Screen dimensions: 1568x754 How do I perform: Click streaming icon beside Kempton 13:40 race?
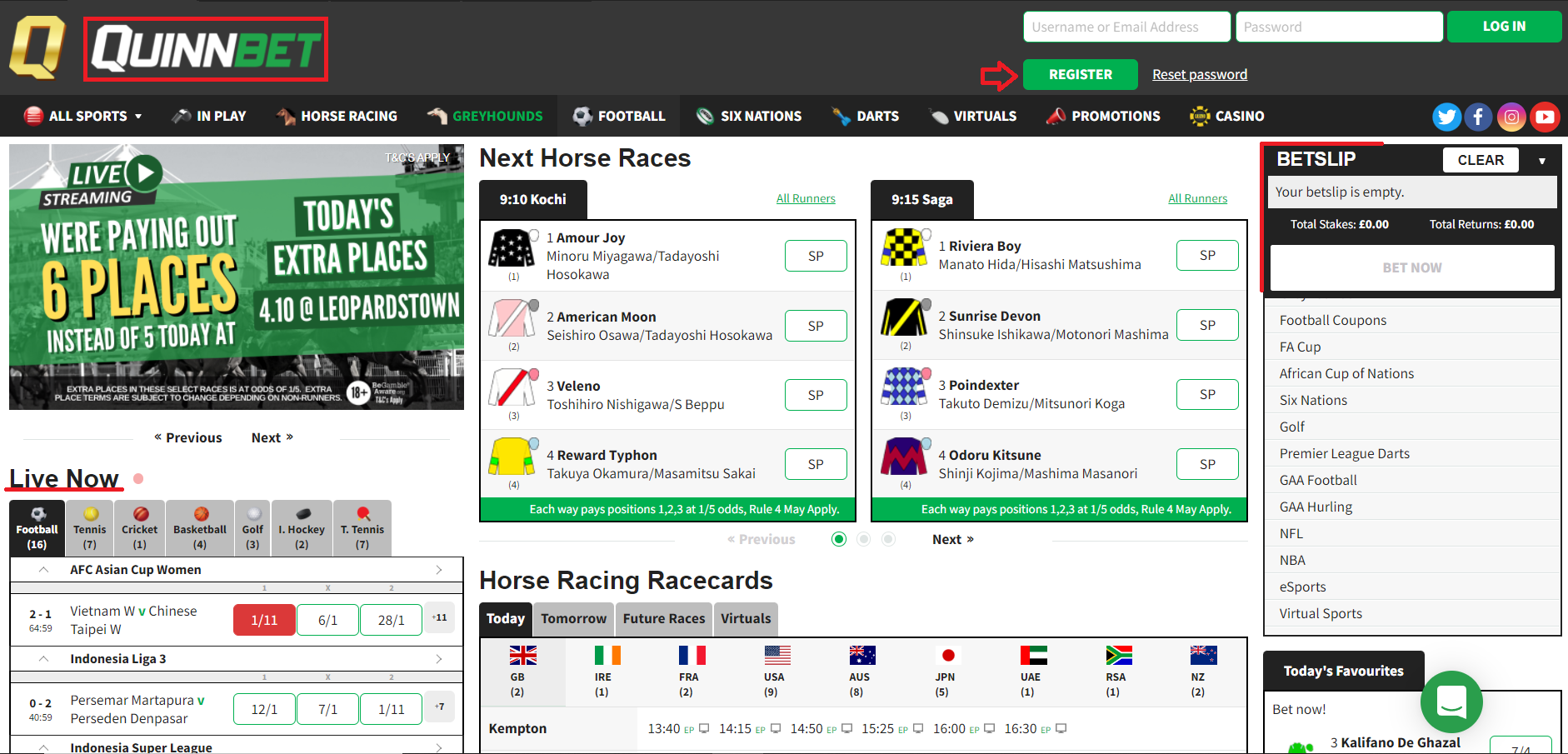[x=704, y=728]
